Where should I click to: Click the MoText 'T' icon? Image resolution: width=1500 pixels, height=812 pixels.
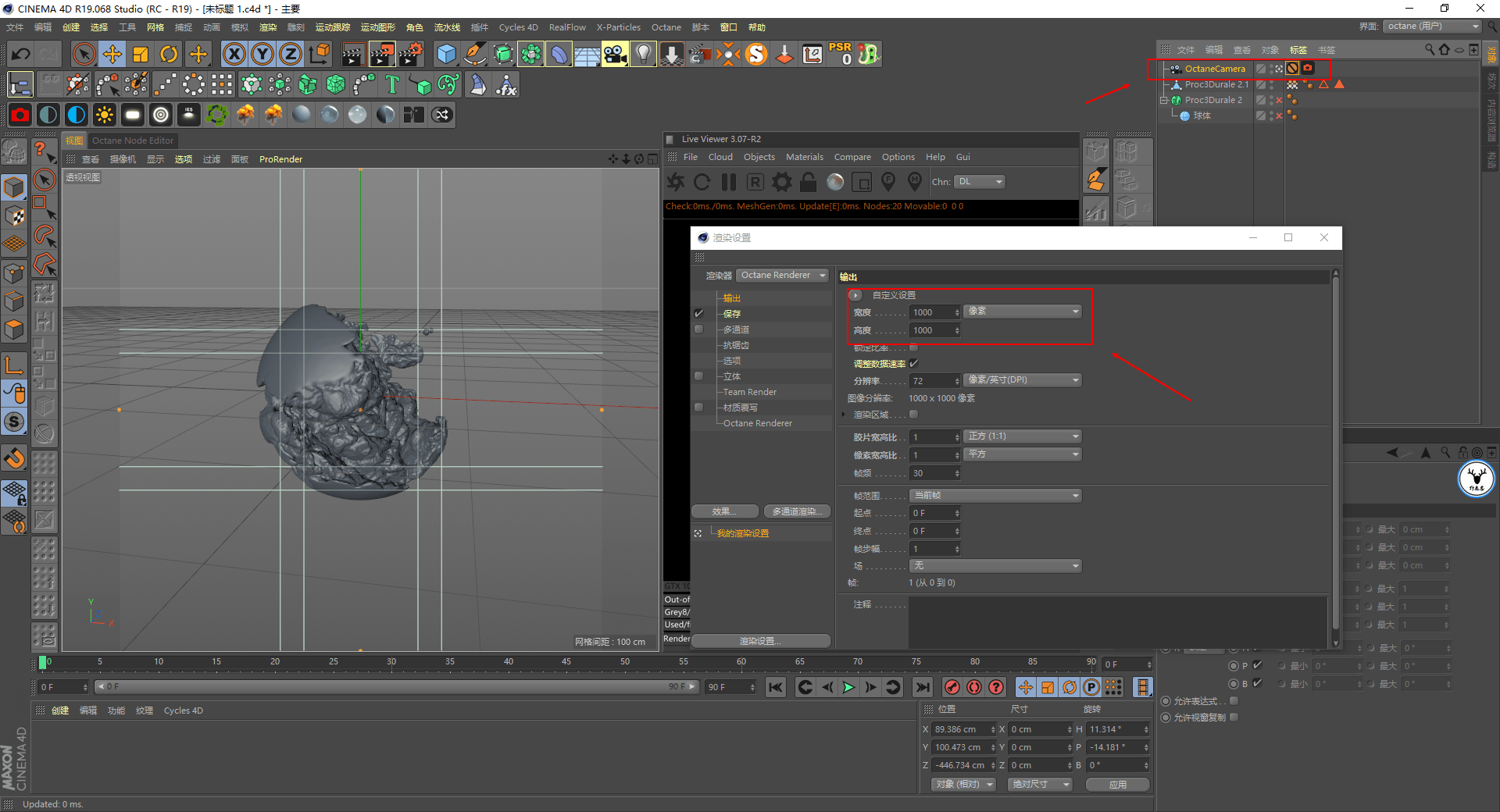392,84
